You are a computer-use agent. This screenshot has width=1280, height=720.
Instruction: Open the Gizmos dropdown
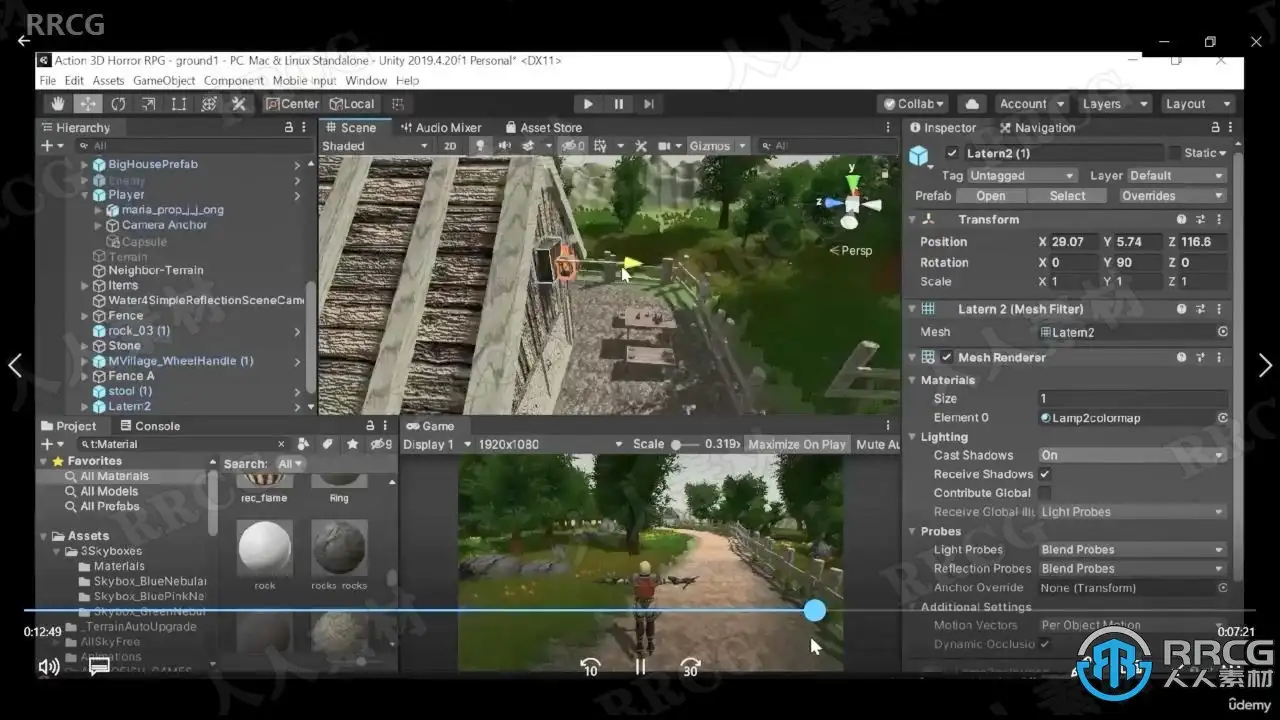pyautogui.click(x=717, y=146)
